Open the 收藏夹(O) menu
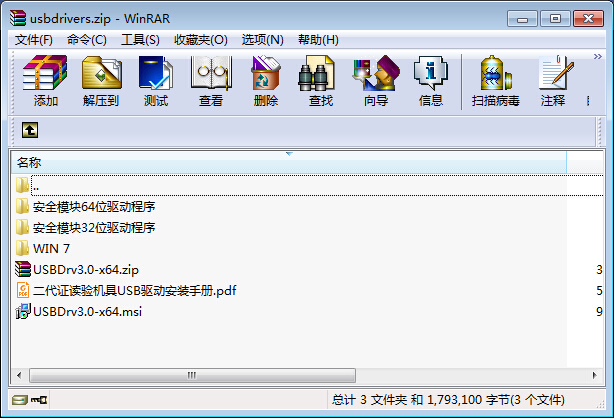The height and width of the screenshot is (418, 614). (201, 40)
